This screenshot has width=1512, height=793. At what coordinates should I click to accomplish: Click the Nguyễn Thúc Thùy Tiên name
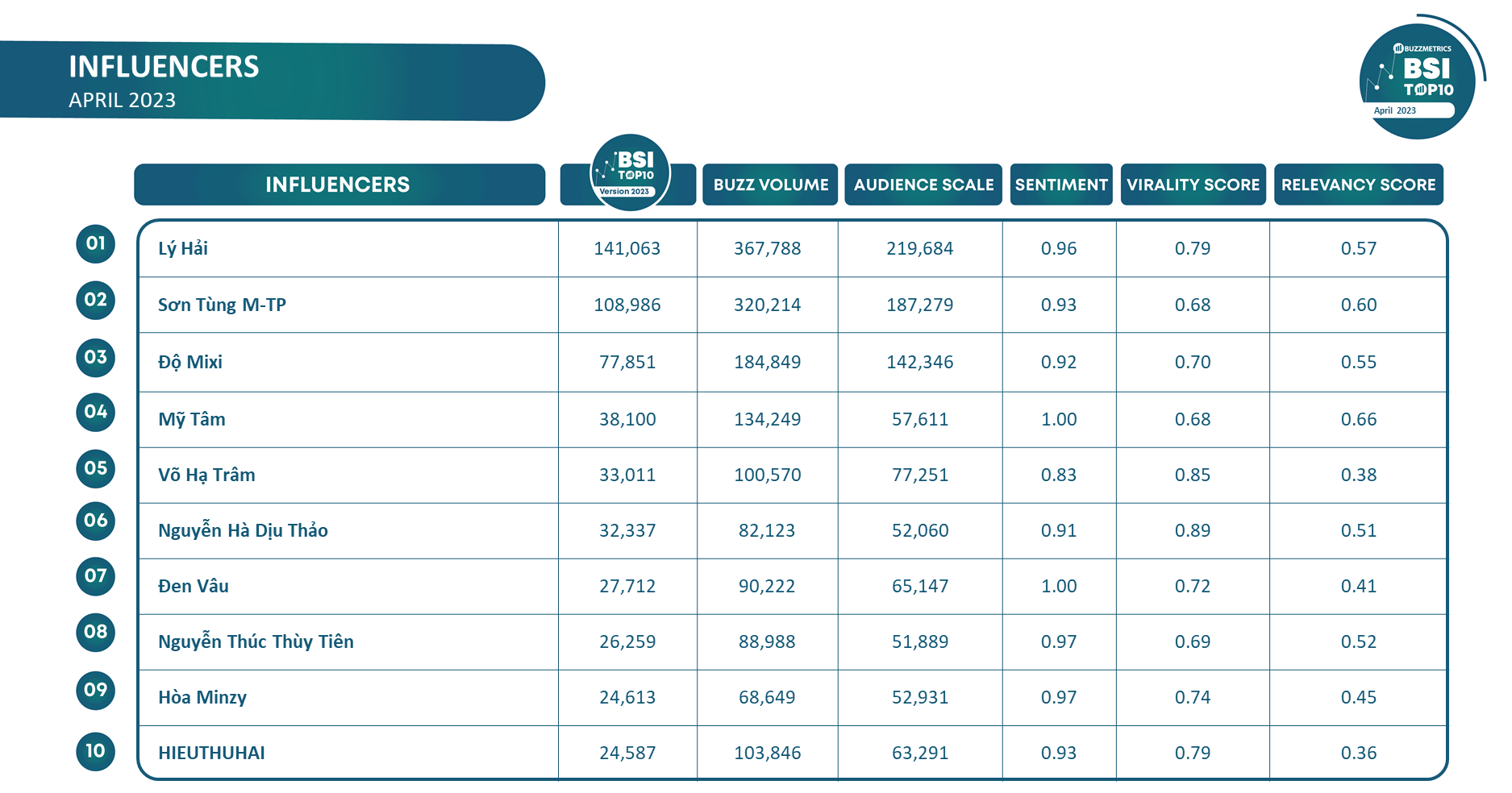click(256, 641)
